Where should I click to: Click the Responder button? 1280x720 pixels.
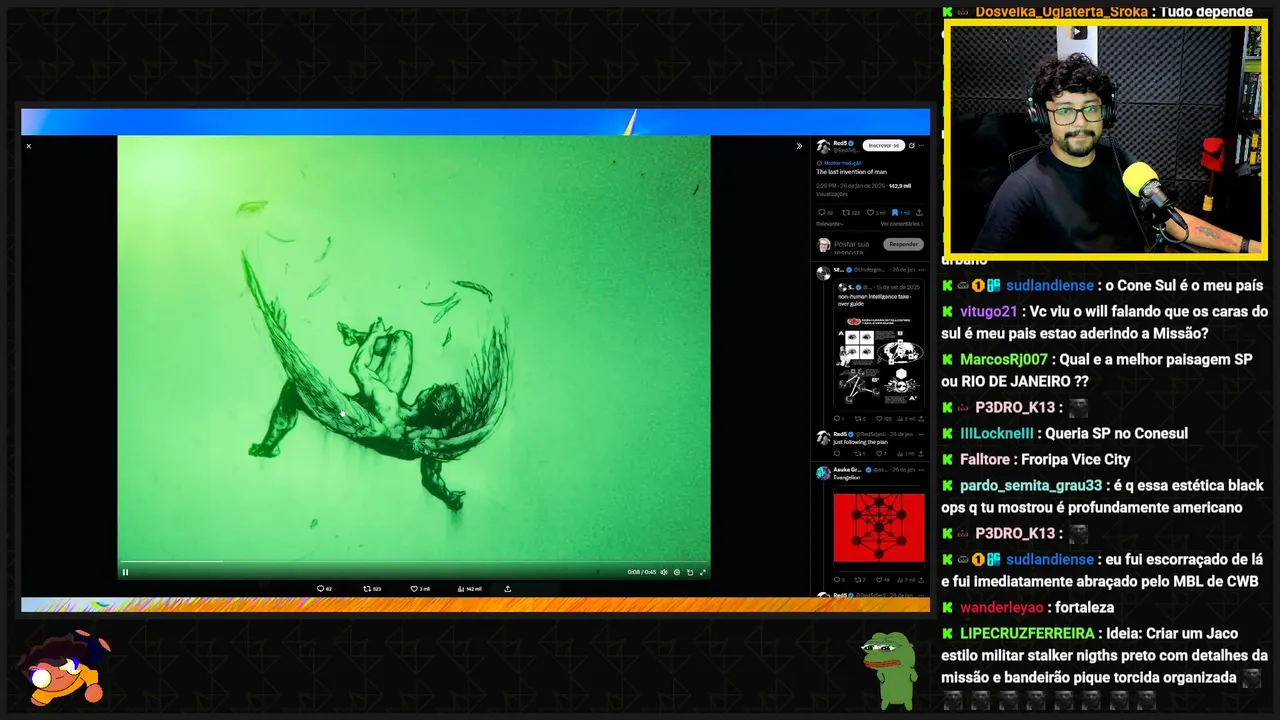coord(904,244)
